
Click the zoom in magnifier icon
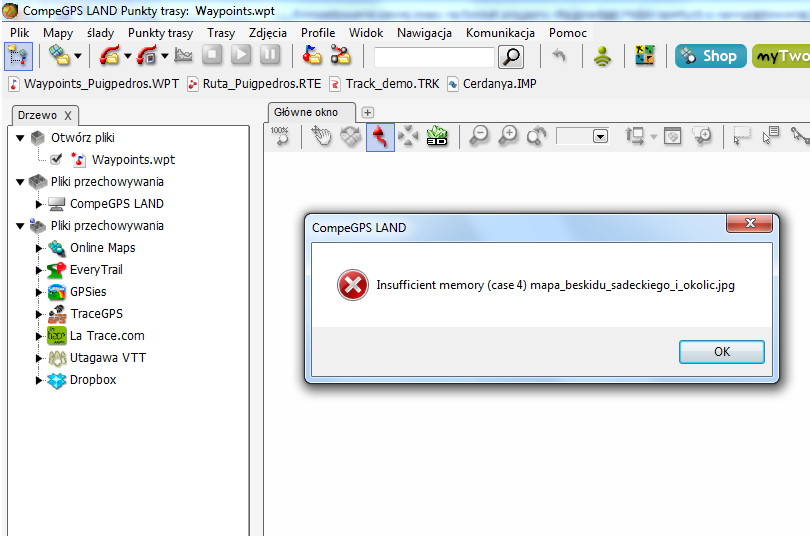point(508,136)
